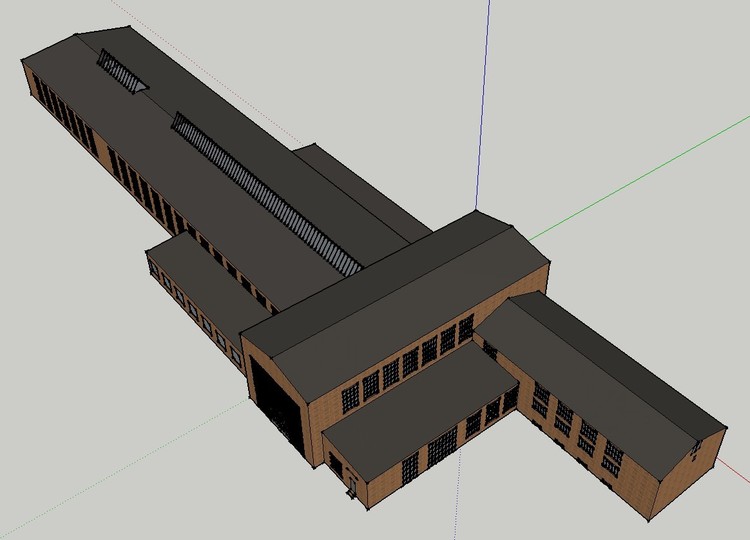750x540 pixels.
Task: Select the long skylight strip on main roof
Action: (x=267, y=194)
